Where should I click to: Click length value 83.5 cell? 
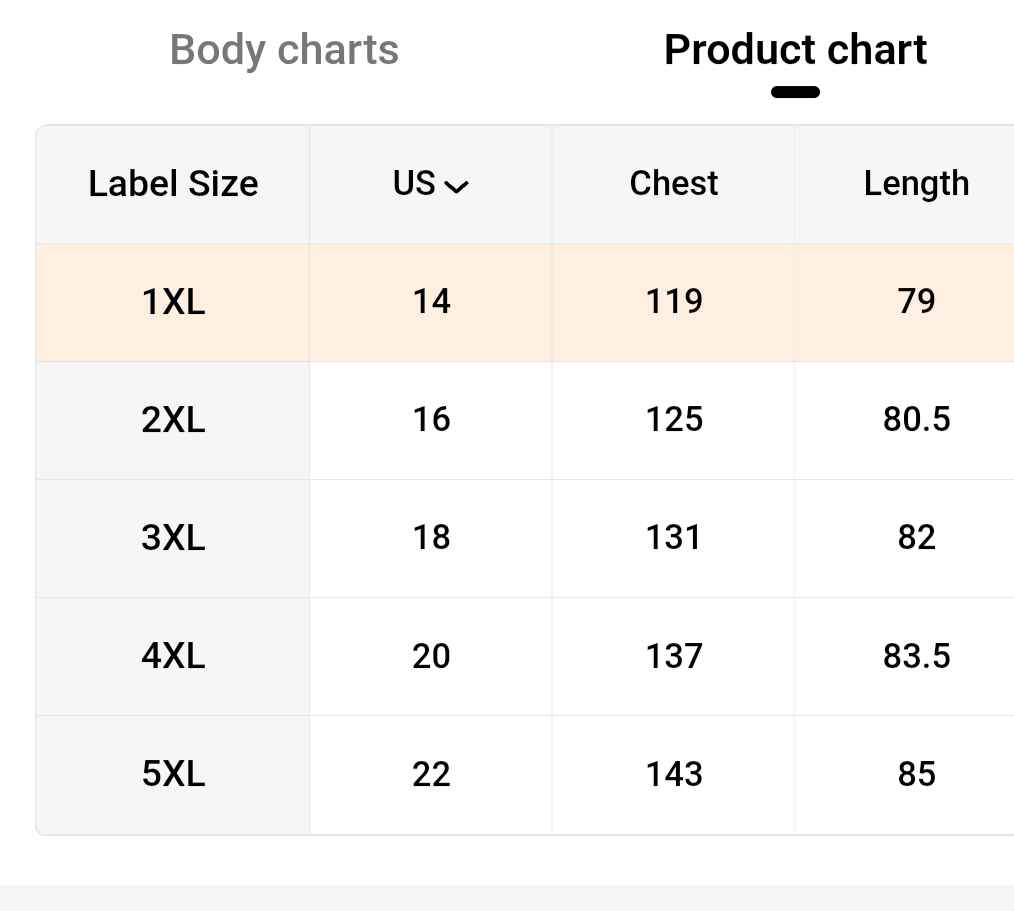click(916, 656)
